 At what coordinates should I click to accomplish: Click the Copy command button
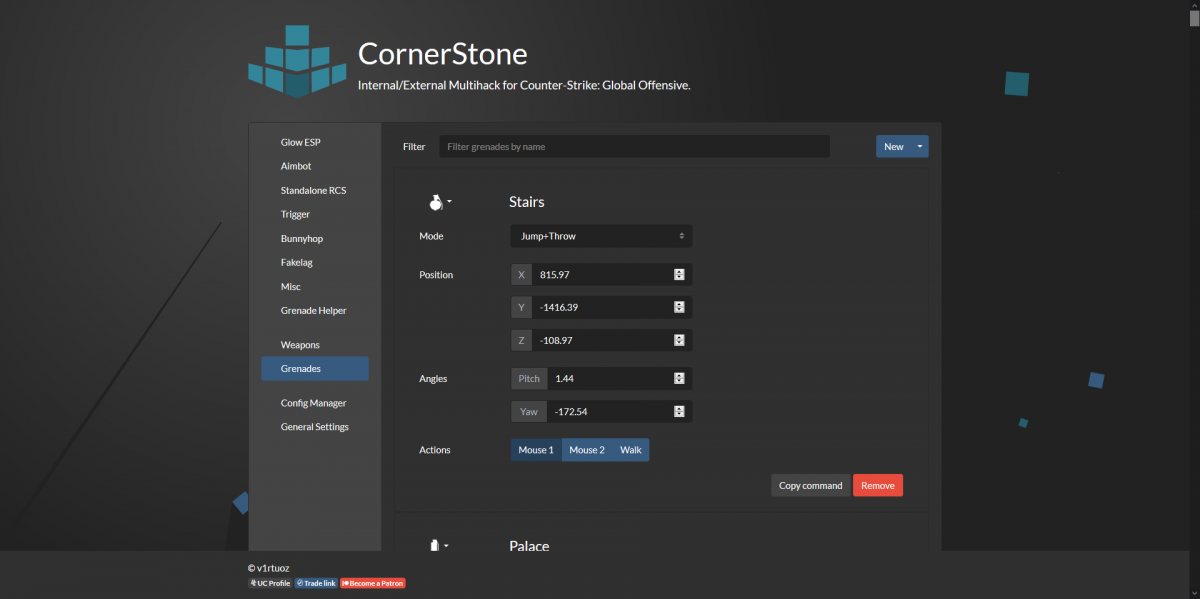[x=810, y=485]
